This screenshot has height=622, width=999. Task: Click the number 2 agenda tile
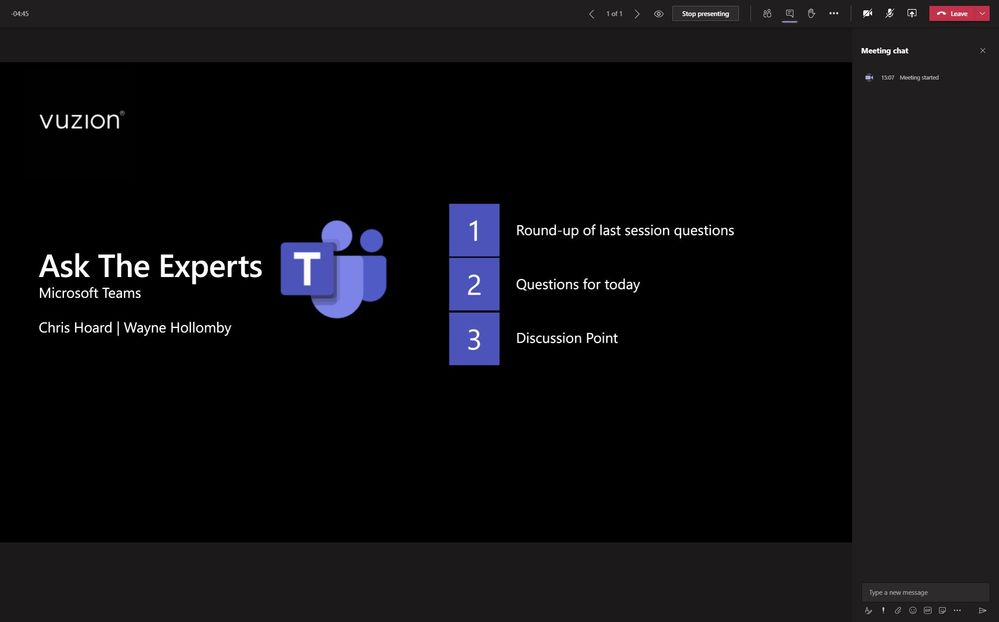point(474,284)
